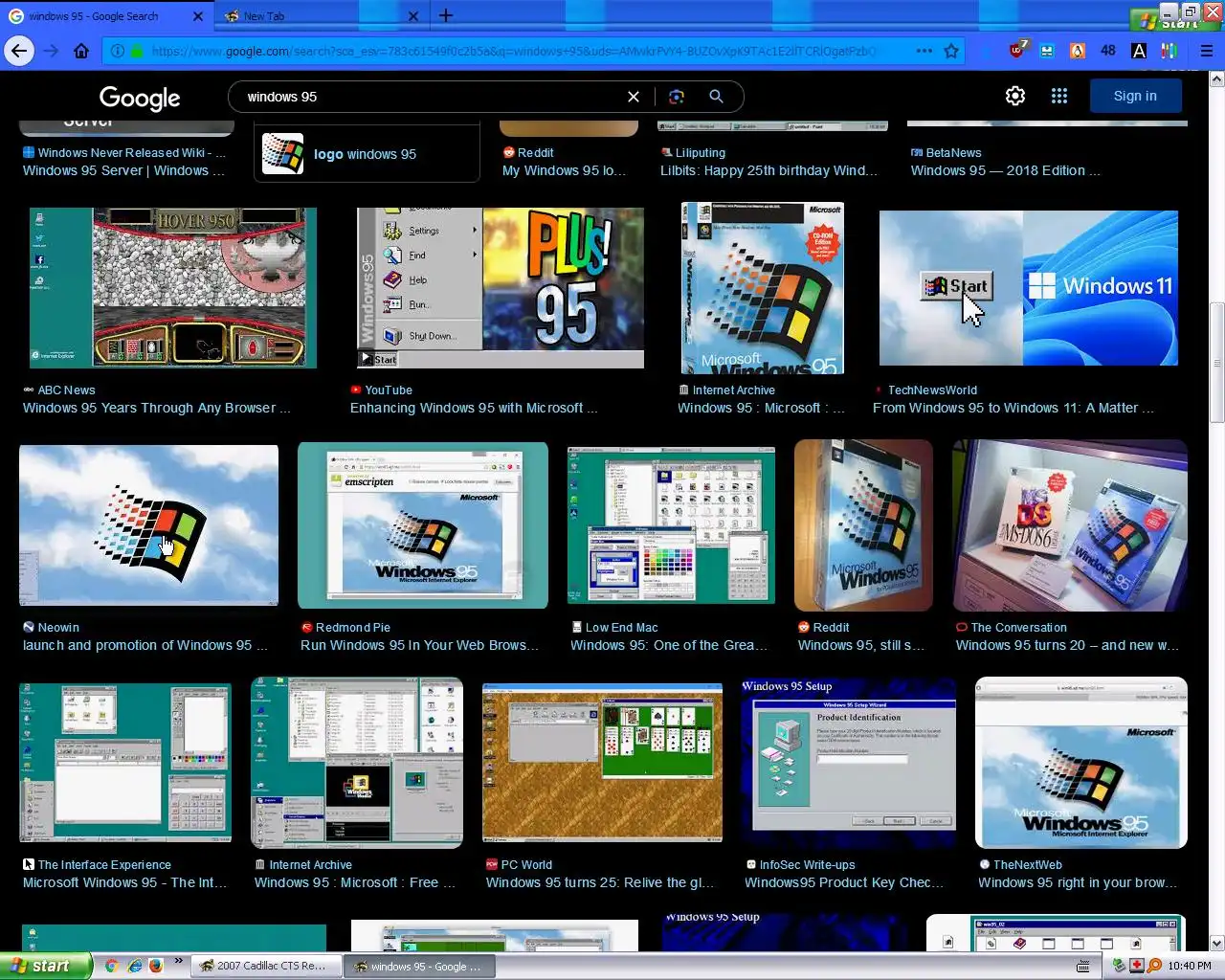Viewport: 1225px width, 980px height.
Task: Click inside the Google search field
Action: point(431,97)
